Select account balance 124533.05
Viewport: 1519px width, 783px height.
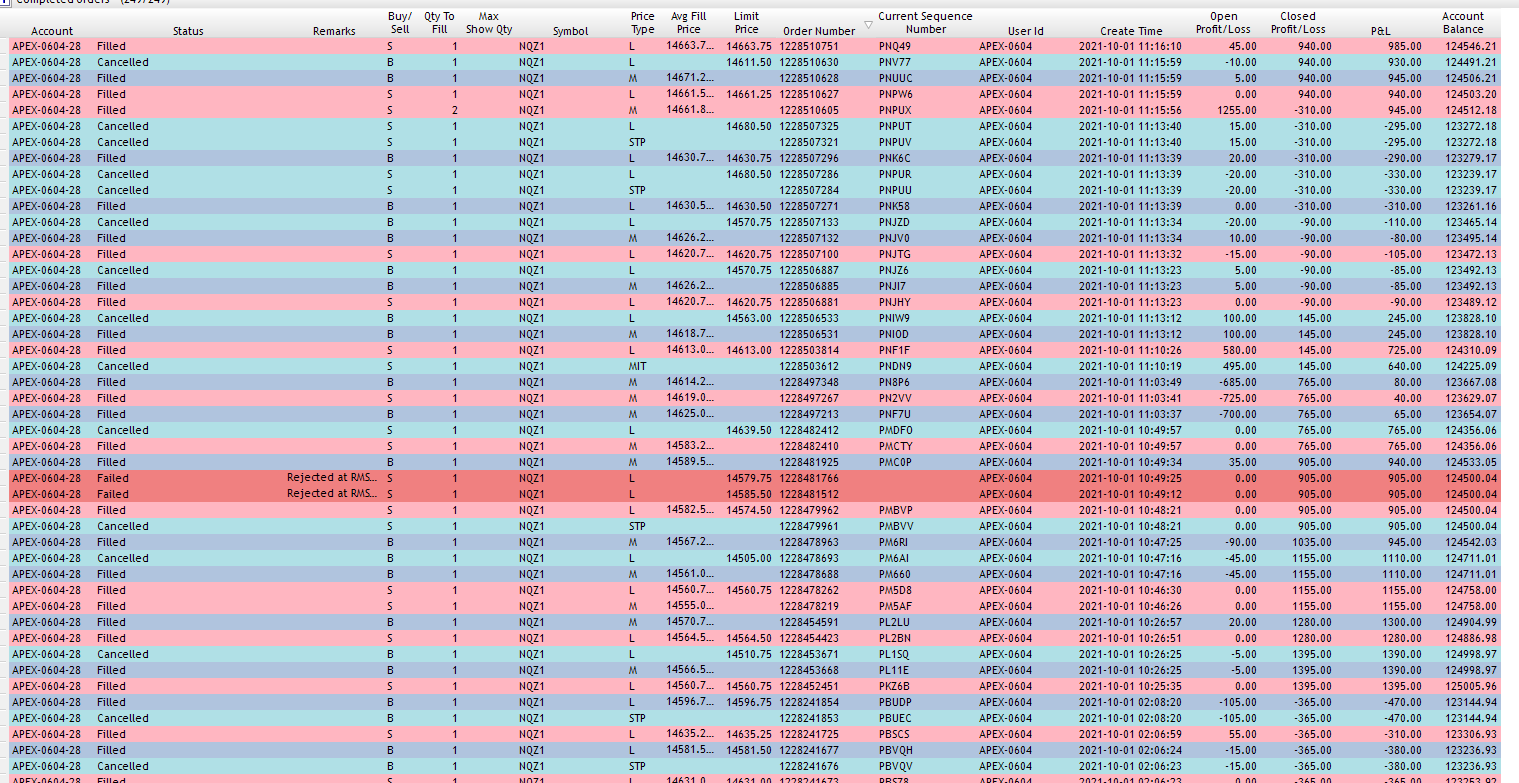[x=1469, y=462]
